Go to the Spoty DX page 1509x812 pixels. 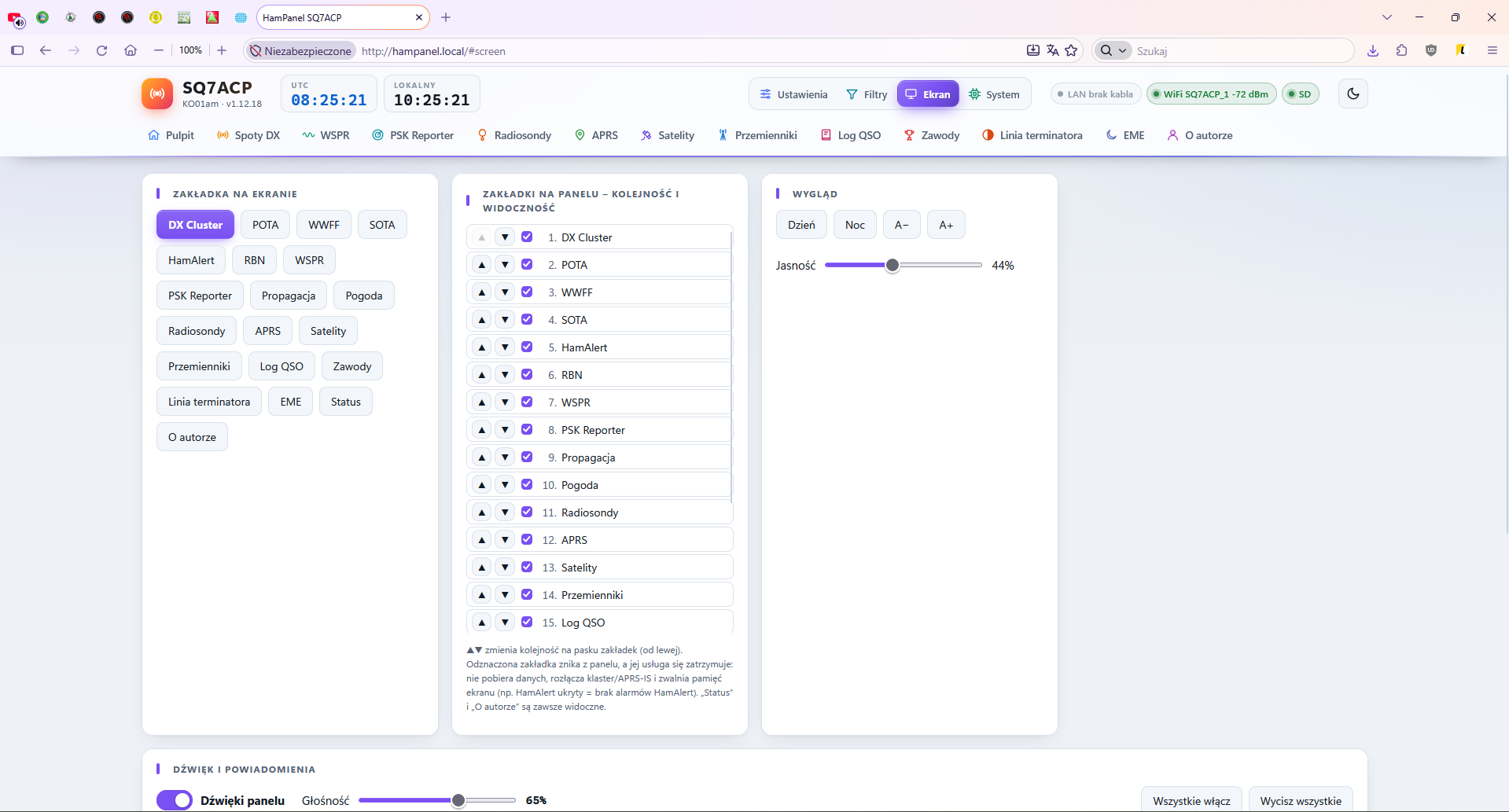(x=248, y=135)
